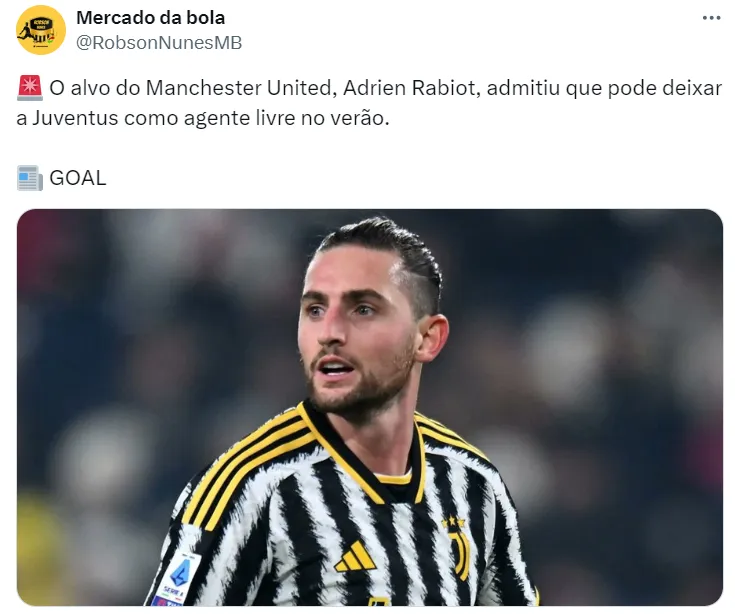Click the GOAL source text
This screenshot has width=735, height=614.
[x=78, y=178]
